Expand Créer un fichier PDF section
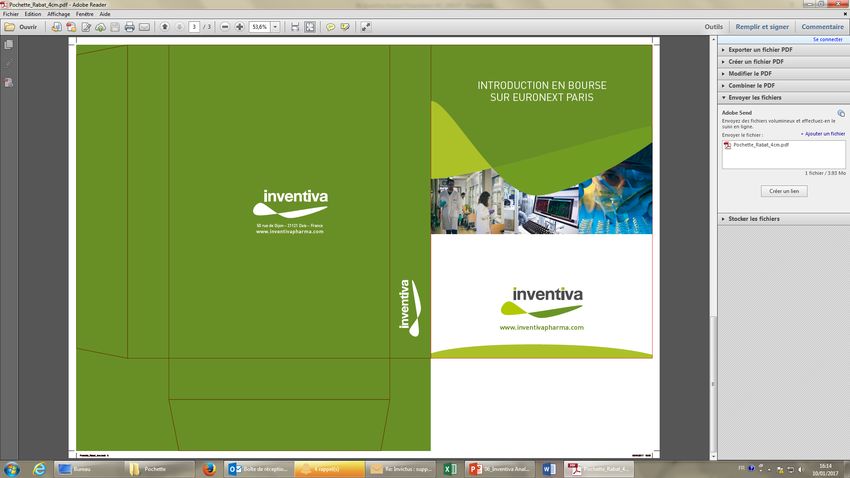The width and height of the screenshot is (850, 478). point(783,62)
